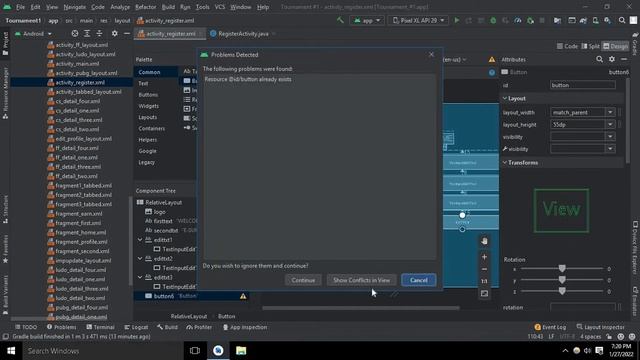640x360 pixels.
Task: Click the select opened file target icon
Action: [x=75, y=34]
